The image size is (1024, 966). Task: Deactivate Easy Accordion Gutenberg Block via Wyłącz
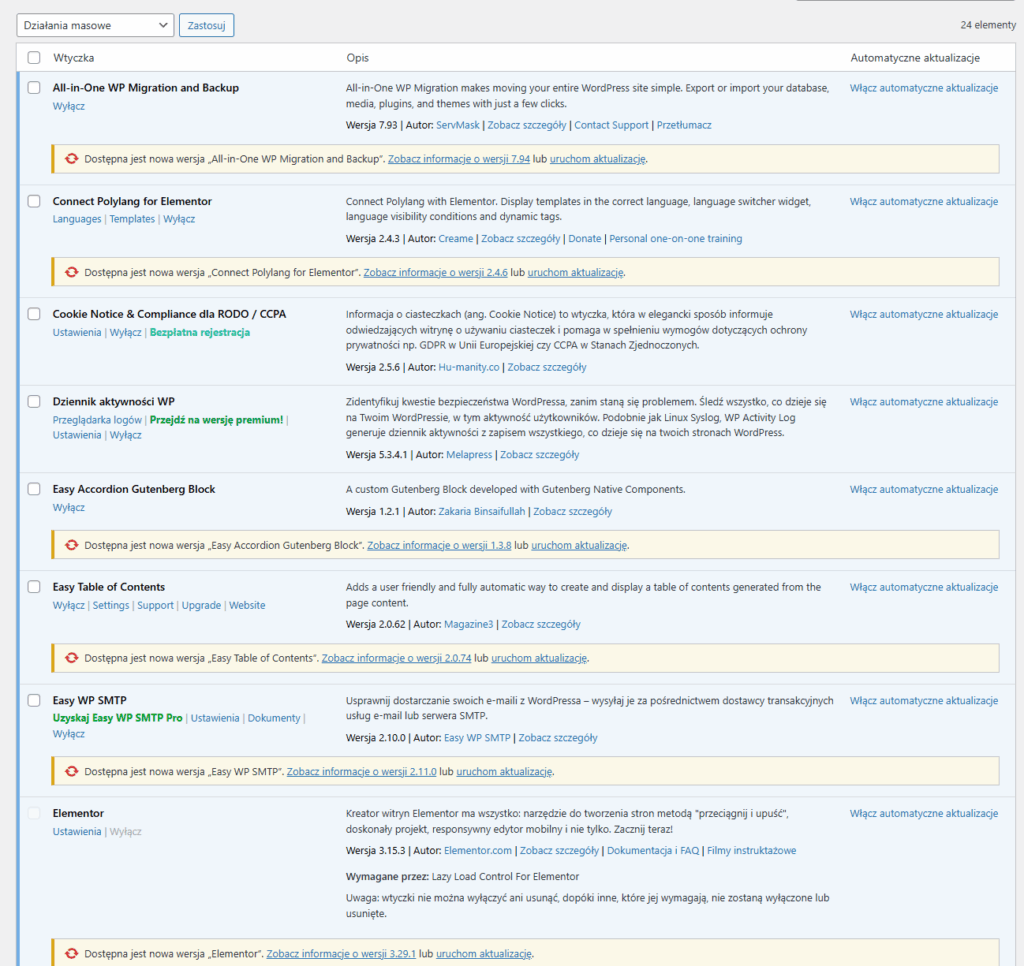69,507
